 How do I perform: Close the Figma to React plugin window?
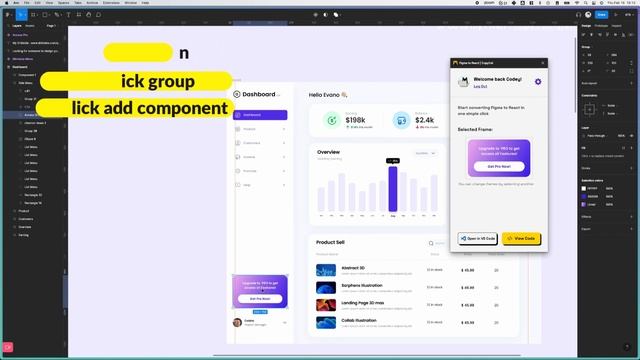(x=543, y=63)
